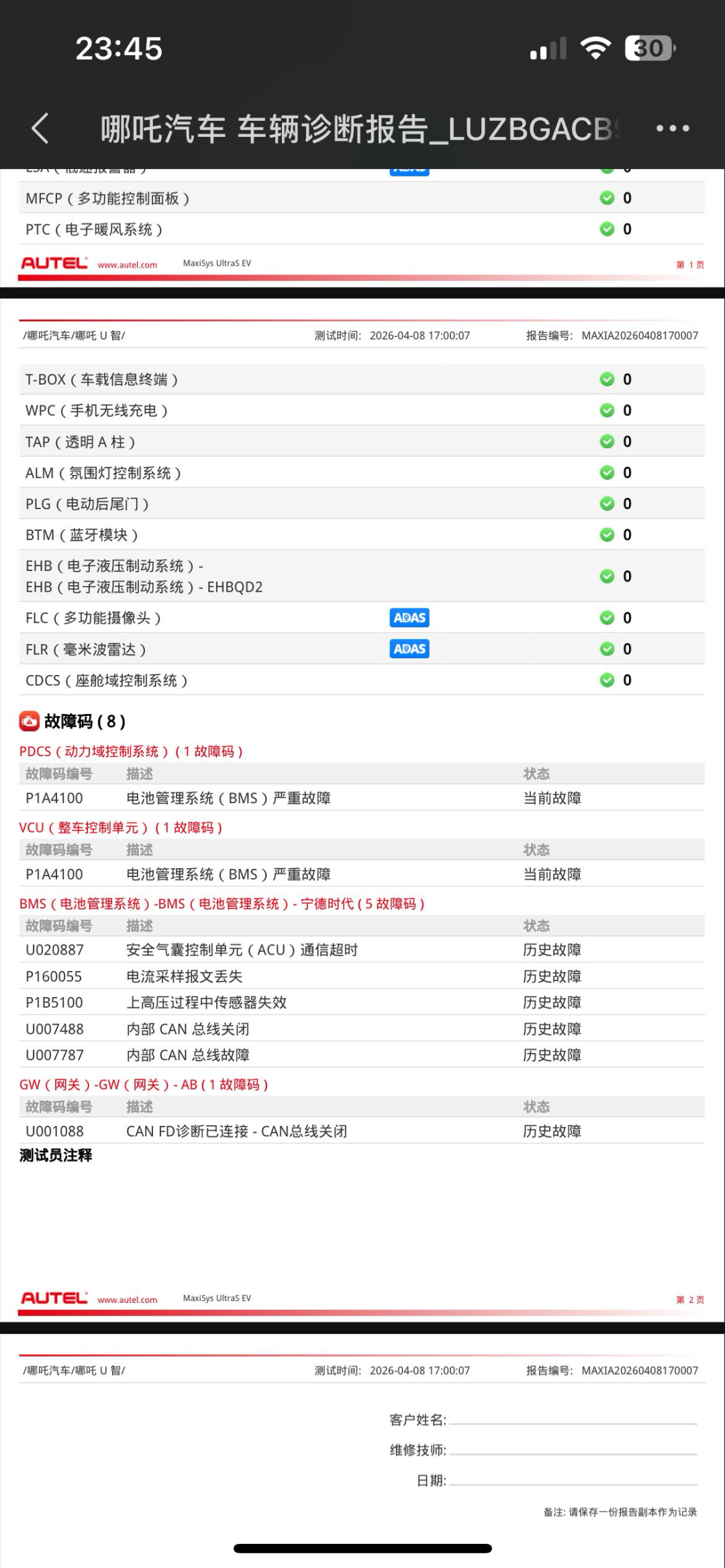Tap green check icon for FLC row

pyautogui.click(x=607, y=618)
